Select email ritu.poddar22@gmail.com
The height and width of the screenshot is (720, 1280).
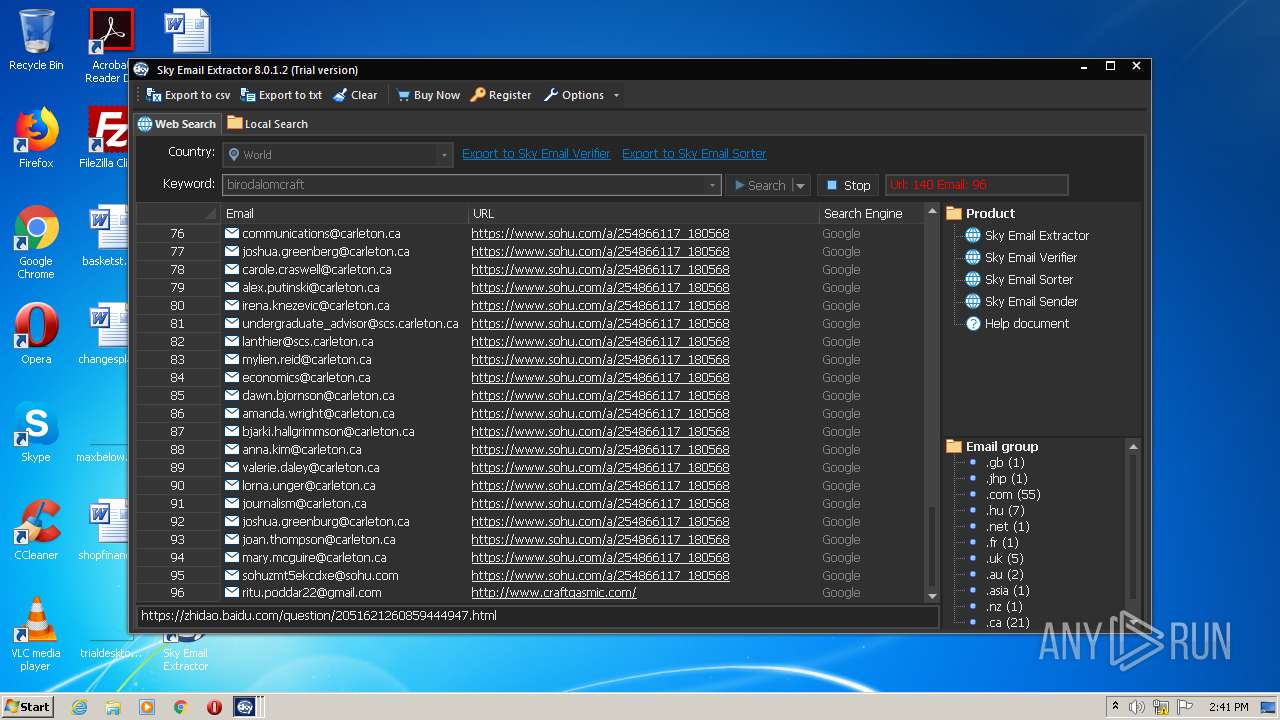(x=311, y=592)
